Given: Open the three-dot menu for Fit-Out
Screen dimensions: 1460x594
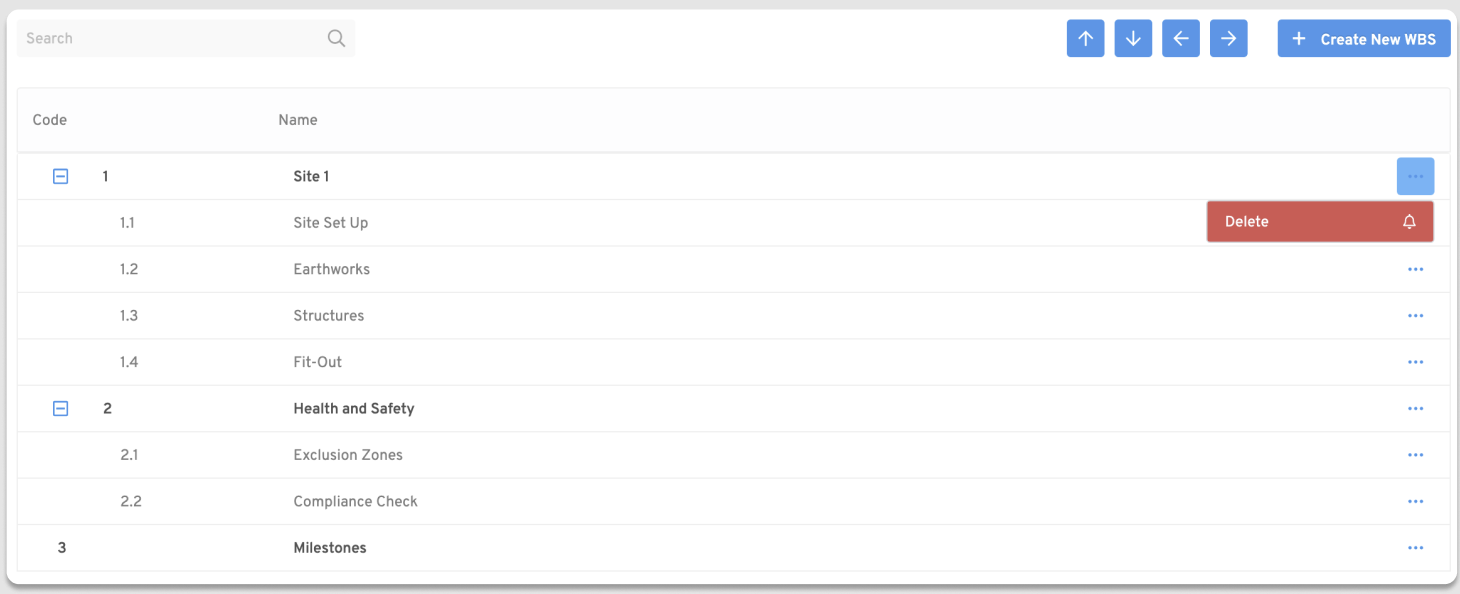Looking at the screenshot, I should (1415, 362).
